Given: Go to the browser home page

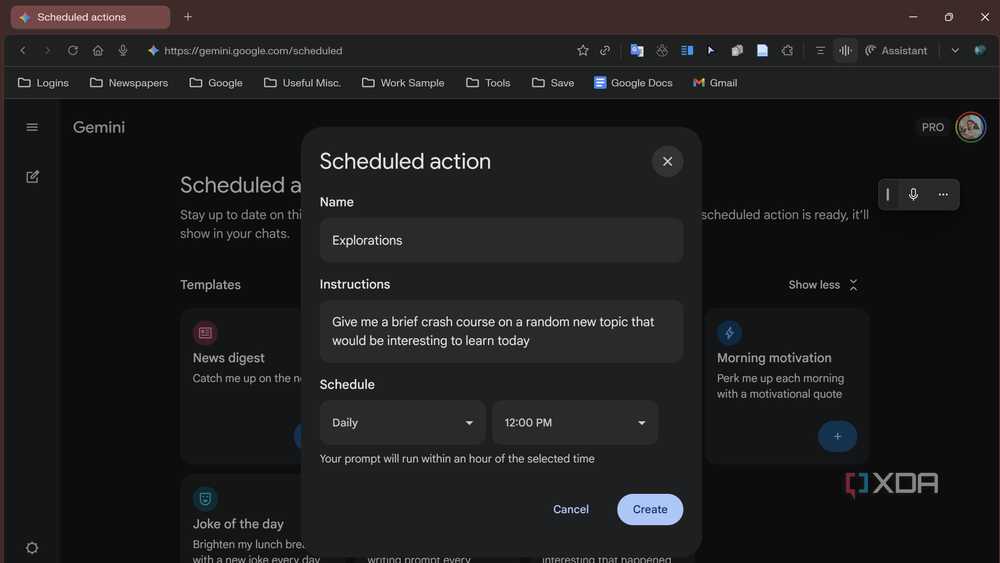Looking at the screenshot, I should [x=98, y=50].
